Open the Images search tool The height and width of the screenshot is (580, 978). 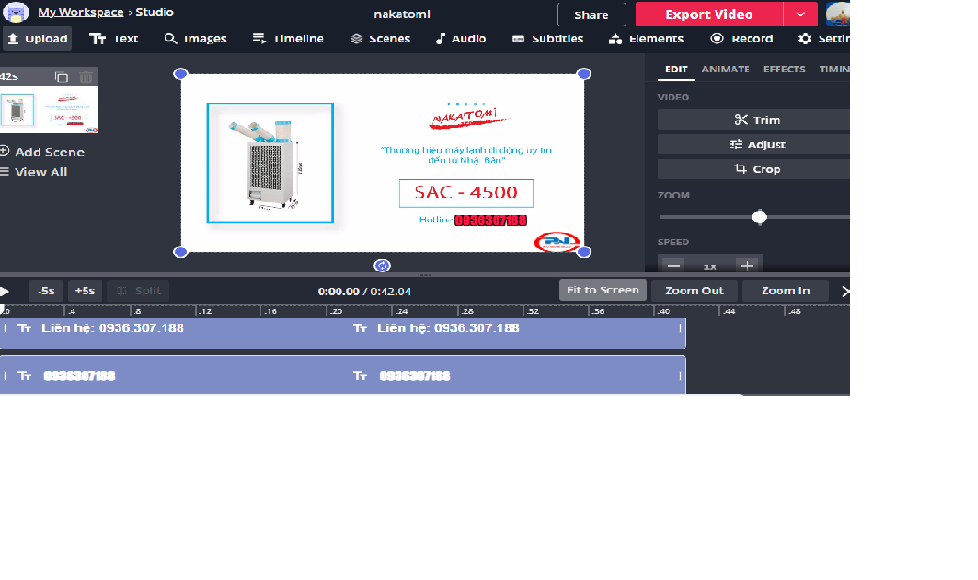pos(195,39)
